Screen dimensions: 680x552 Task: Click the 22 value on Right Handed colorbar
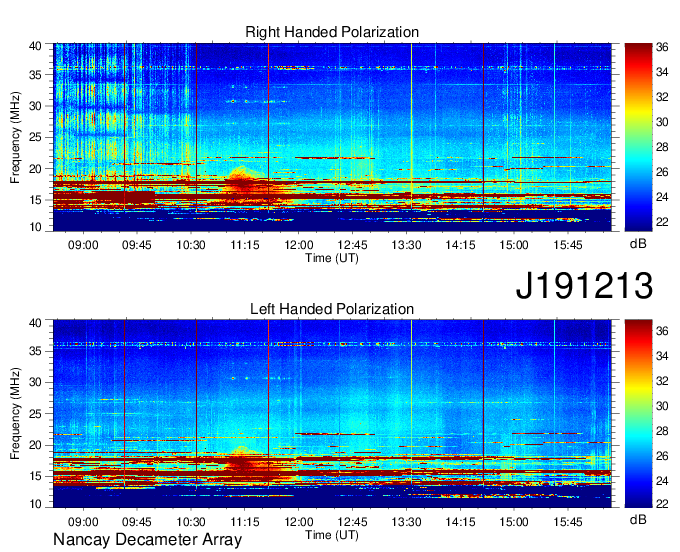tap(662, 222)
